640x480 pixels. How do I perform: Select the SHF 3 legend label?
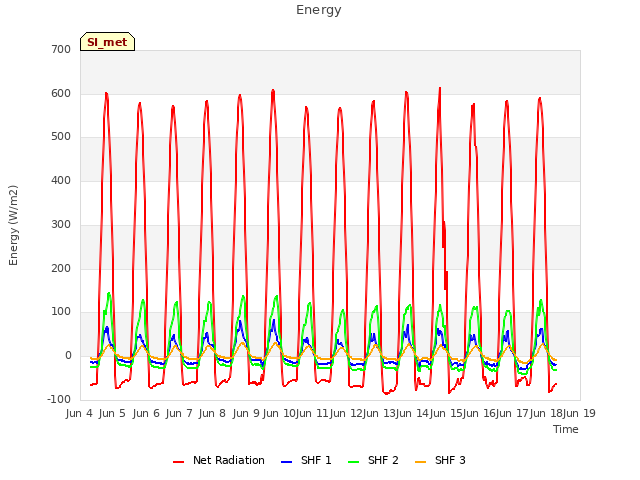tap(450, 460)
